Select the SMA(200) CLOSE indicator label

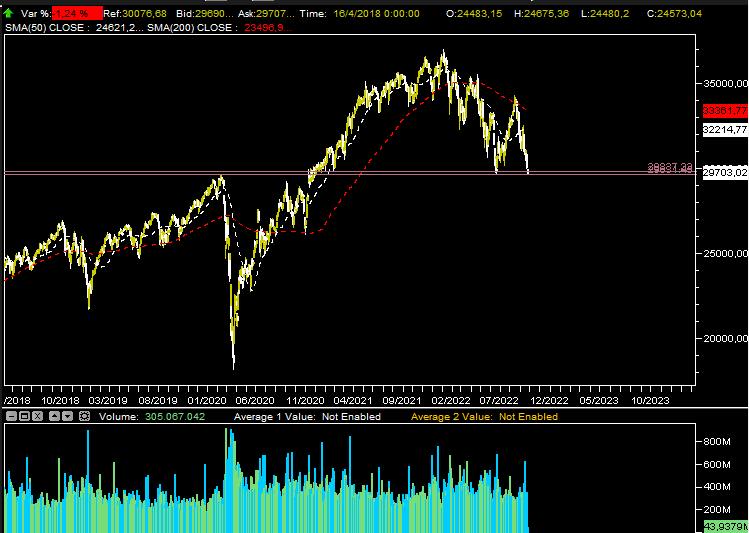coord(193,28)
